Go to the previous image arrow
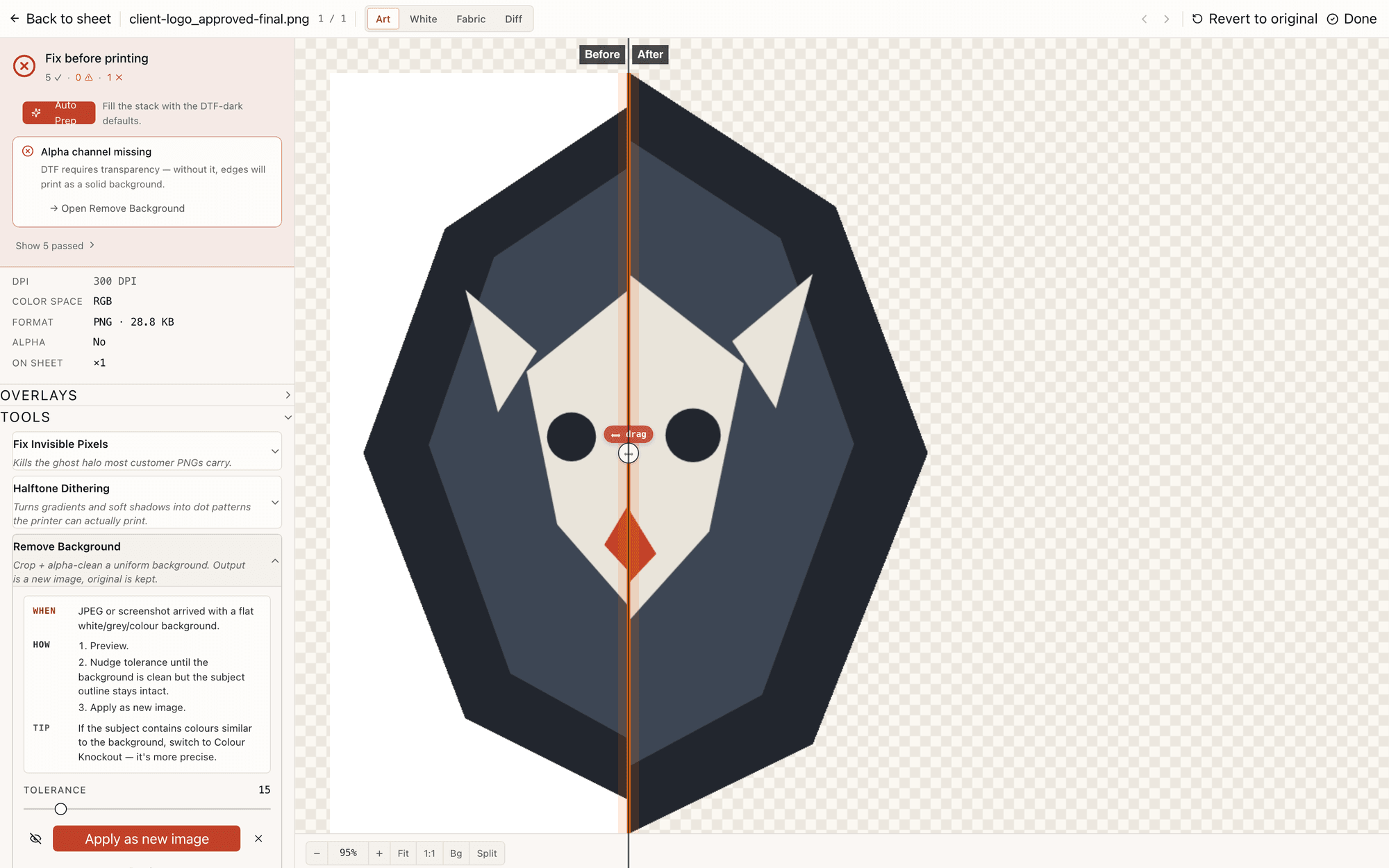The height and width of the screenshot is (868, 1389). [x=1144, y=19]
